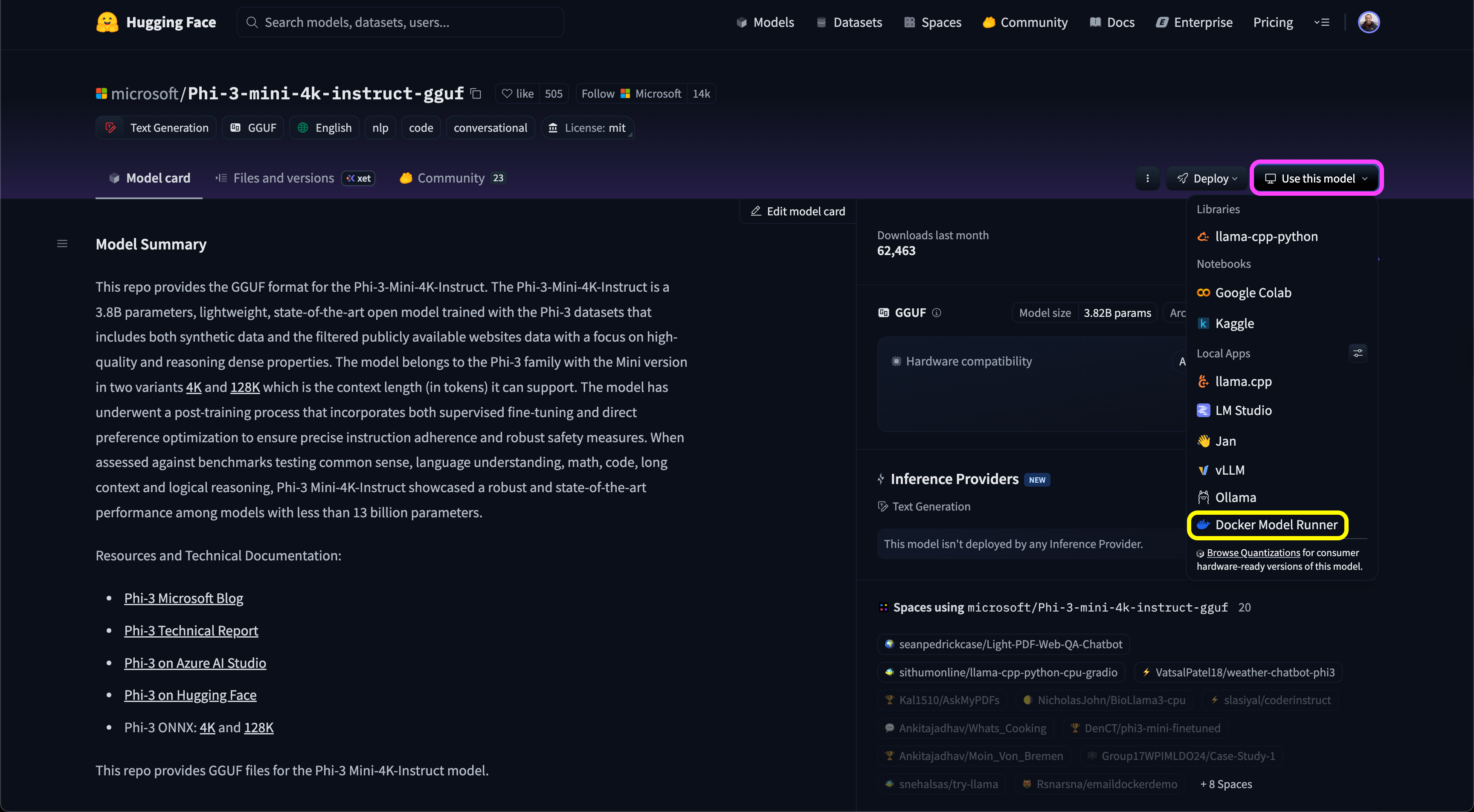The width and height of the screenshot is (1474, 812).
Task: Switch to Files and versions tab
Action: tap(283, 178)
